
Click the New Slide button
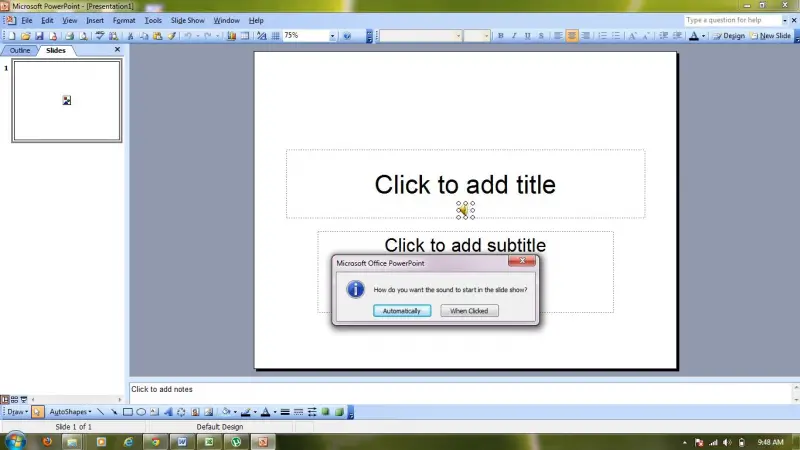[x=770, y=36]
